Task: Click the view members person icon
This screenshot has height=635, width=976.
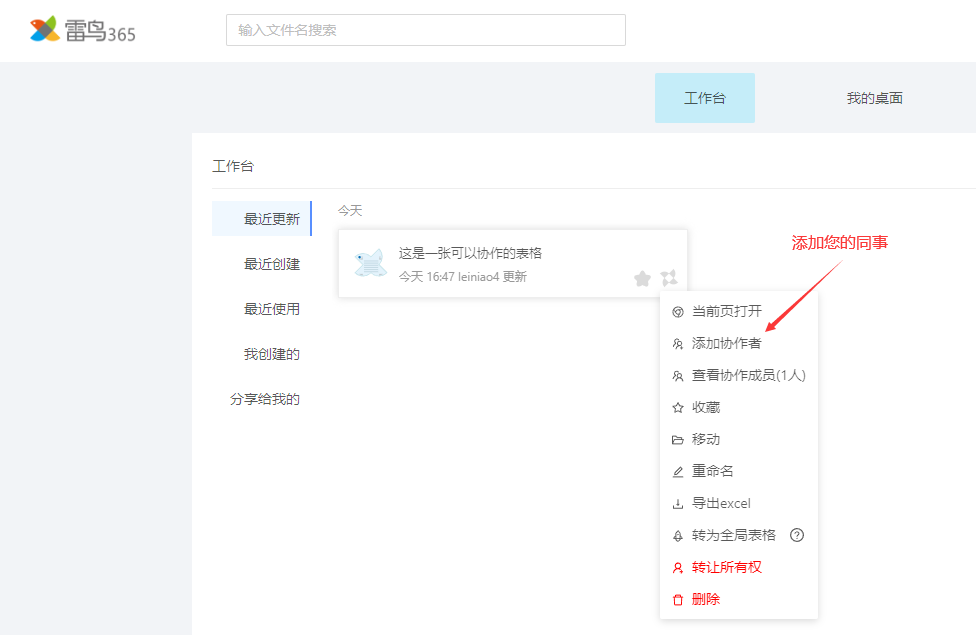Action: click(x=678, y=376)
